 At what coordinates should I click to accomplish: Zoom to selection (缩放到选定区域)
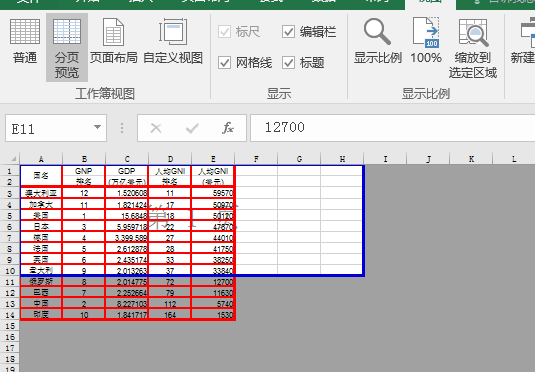pyautogui.click(x=473, y=48)
